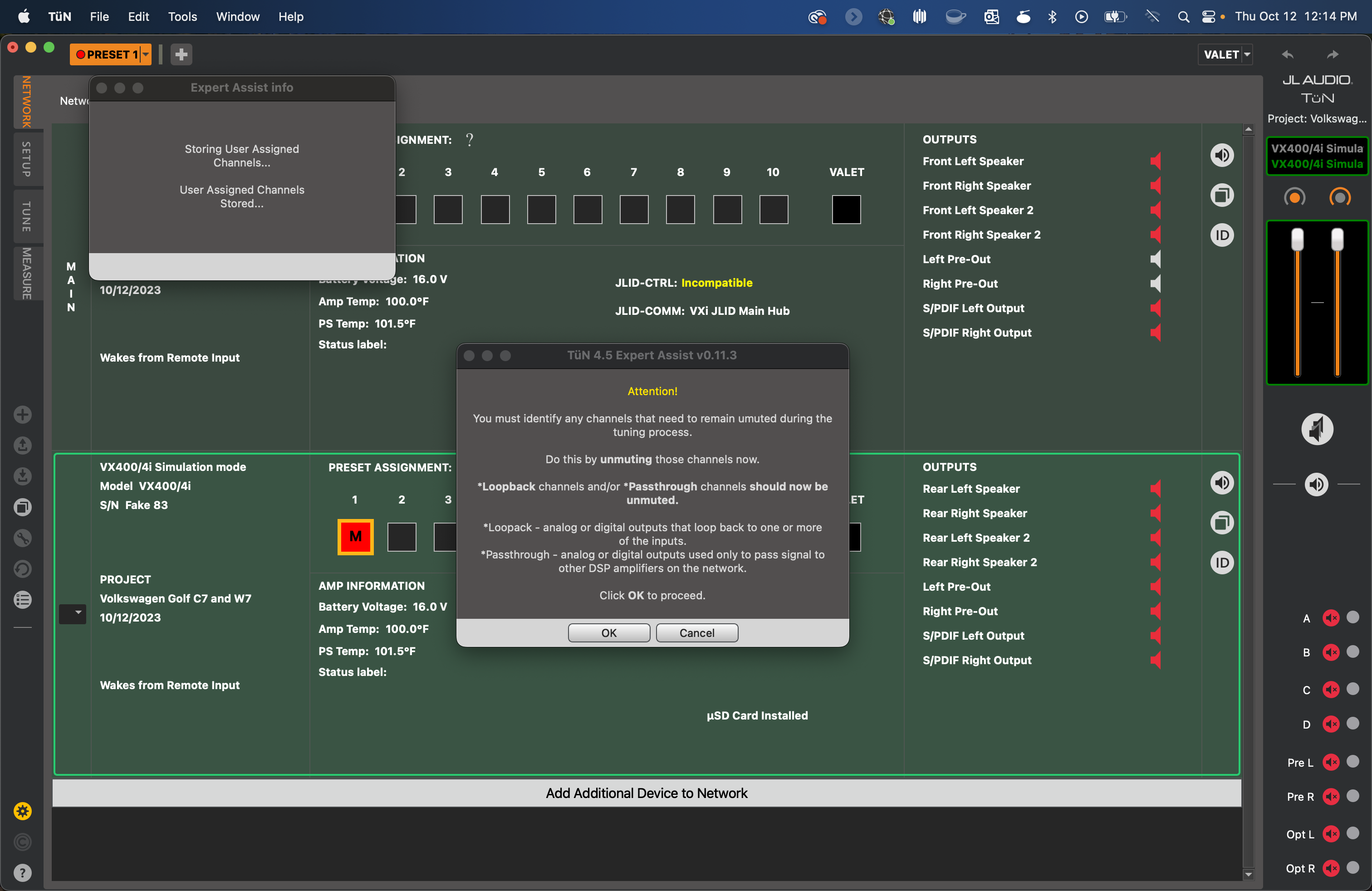Select the MAIN amp VALET preset box
This screenshot has width=1372, height=891.
click(x=846, y=210)
